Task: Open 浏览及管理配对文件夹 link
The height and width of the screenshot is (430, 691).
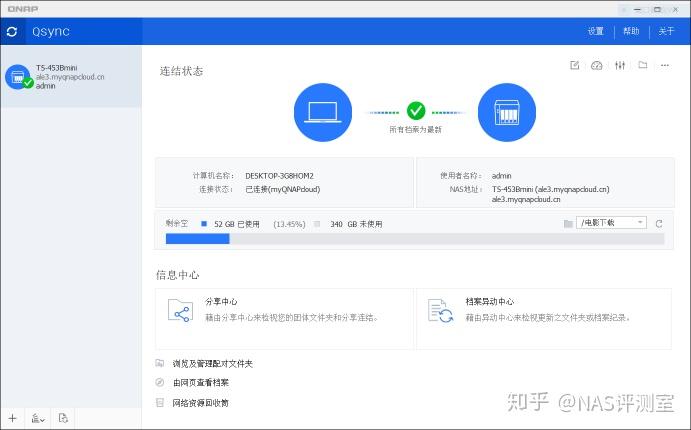Action: [212, 363]
